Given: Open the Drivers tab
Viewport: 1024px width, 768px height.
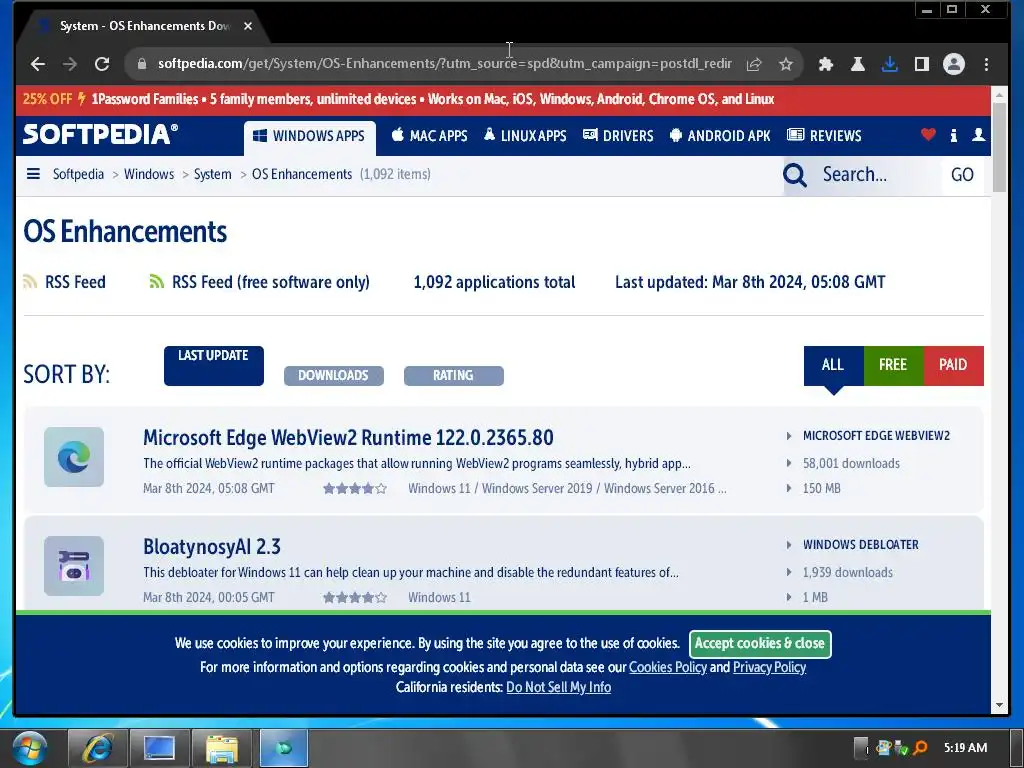Looking at the screenshot, I should [x=618, y=136].
